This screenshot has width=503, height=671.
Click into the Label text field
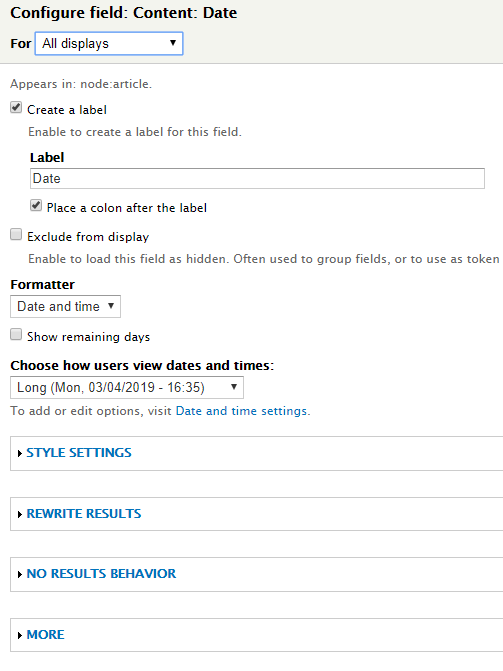(x=257, y=178)
